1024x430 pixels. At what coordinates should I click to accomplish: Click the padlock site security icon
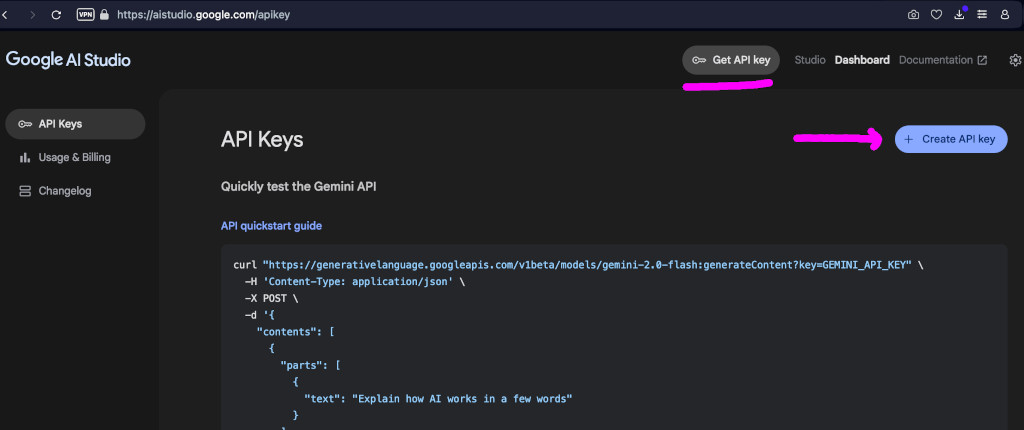tap(104, 14)
